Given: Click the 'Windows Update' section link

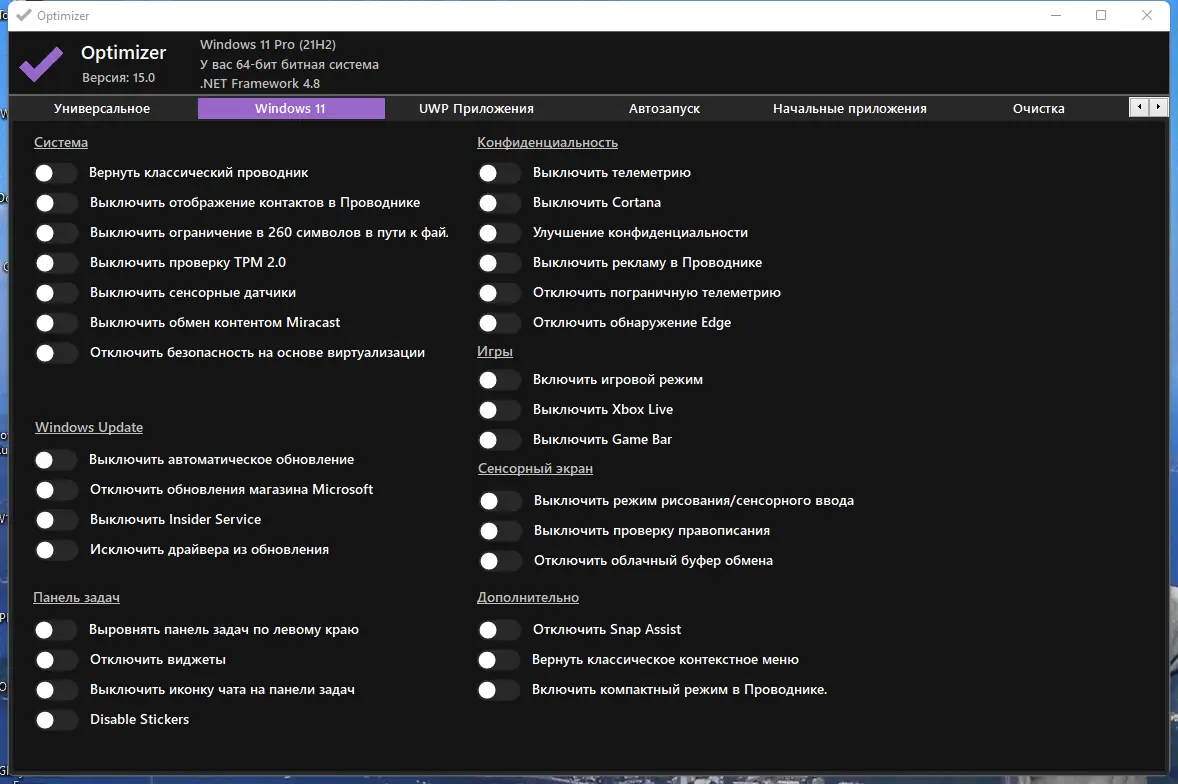Looking at the screenshot, I should 88,426.
